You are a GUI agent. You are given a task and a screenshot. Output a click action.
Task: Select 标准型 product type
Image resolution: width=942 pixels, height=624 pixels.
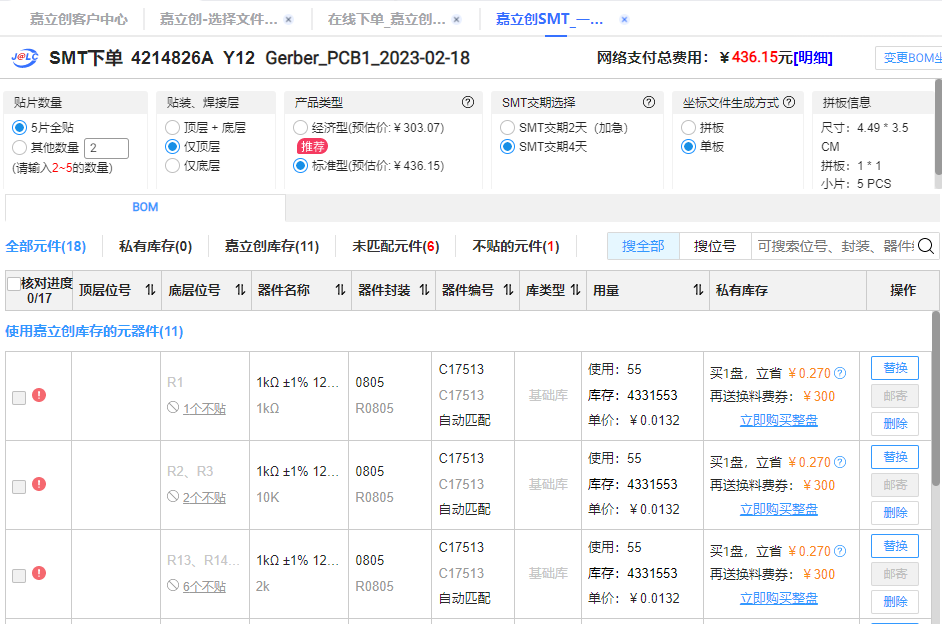[300, 166]
